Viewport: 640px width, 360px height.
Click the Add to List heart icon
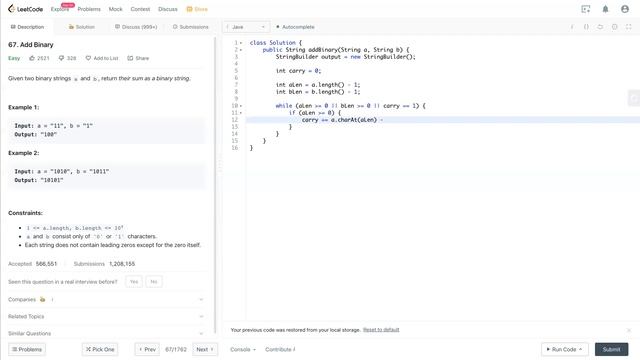88,58
